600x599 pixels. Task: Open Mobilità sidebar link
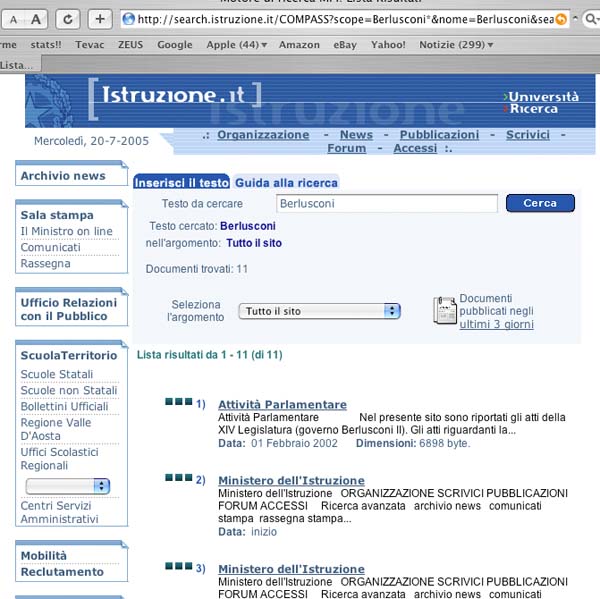(x=44, y=555)
